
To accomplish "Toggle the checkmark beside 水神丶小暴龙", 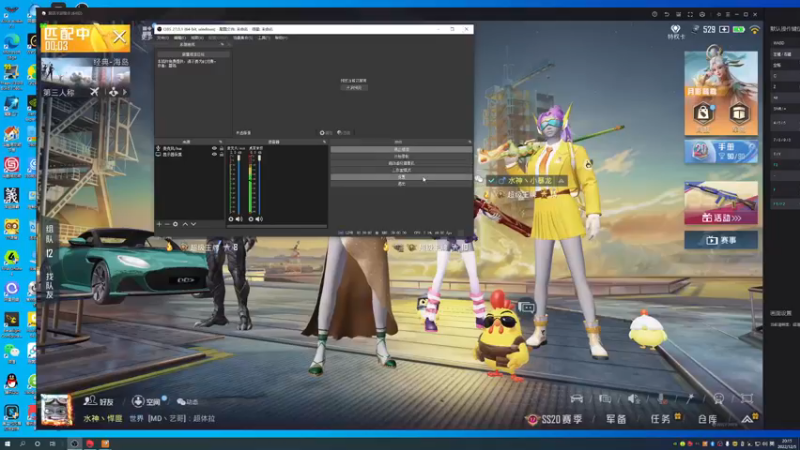I will click(491, 181).
